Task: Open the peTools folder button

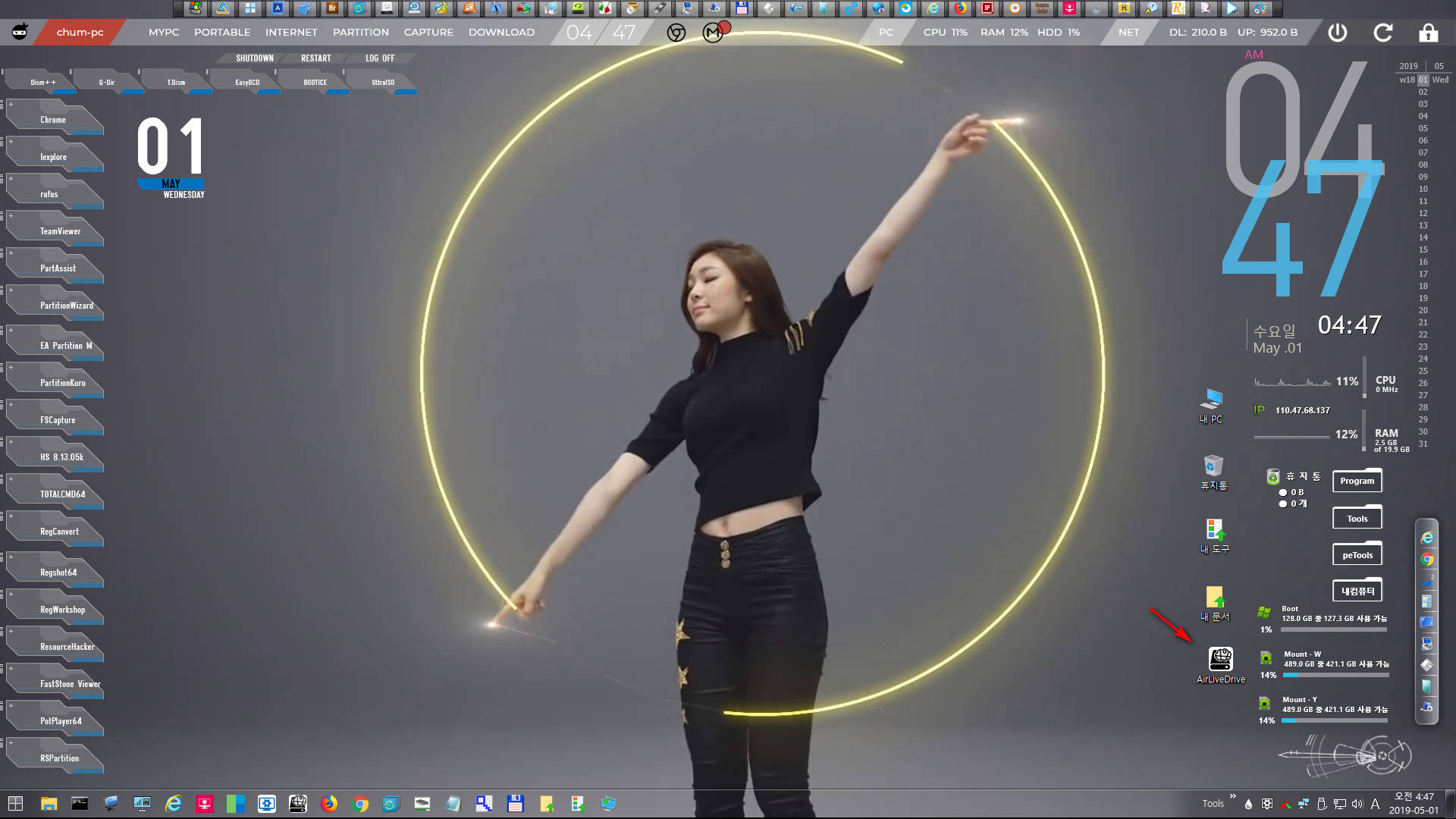Action: (1357, 555)
